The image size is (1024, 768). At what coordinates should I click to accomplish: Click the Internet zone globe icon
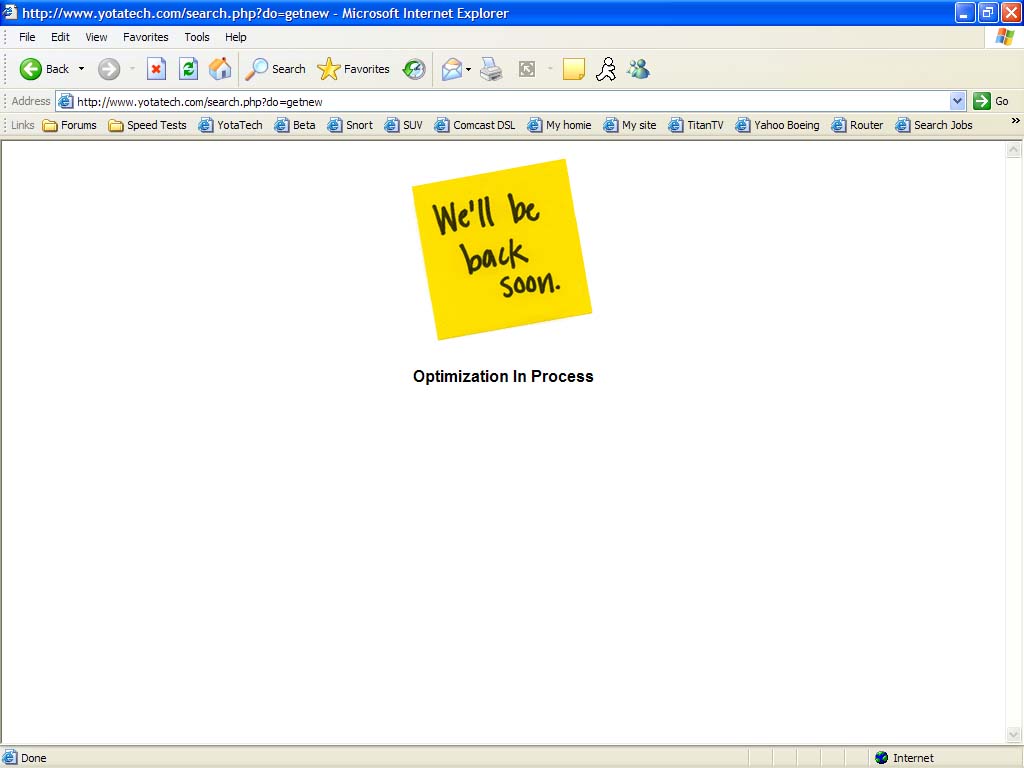point(882,758)
